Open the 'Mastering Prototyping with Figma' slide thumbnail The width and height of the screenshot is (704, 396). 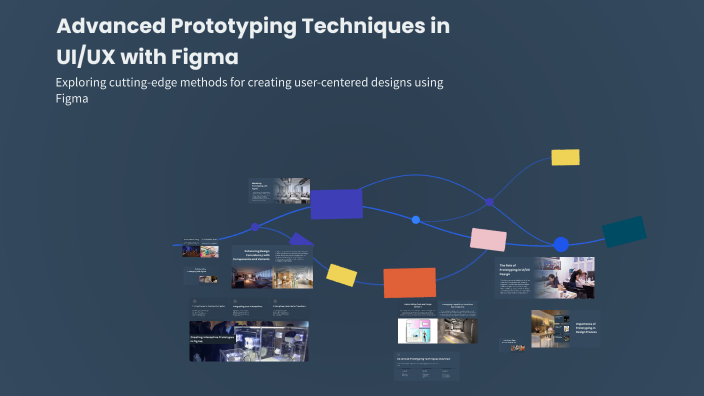(279, 191)
